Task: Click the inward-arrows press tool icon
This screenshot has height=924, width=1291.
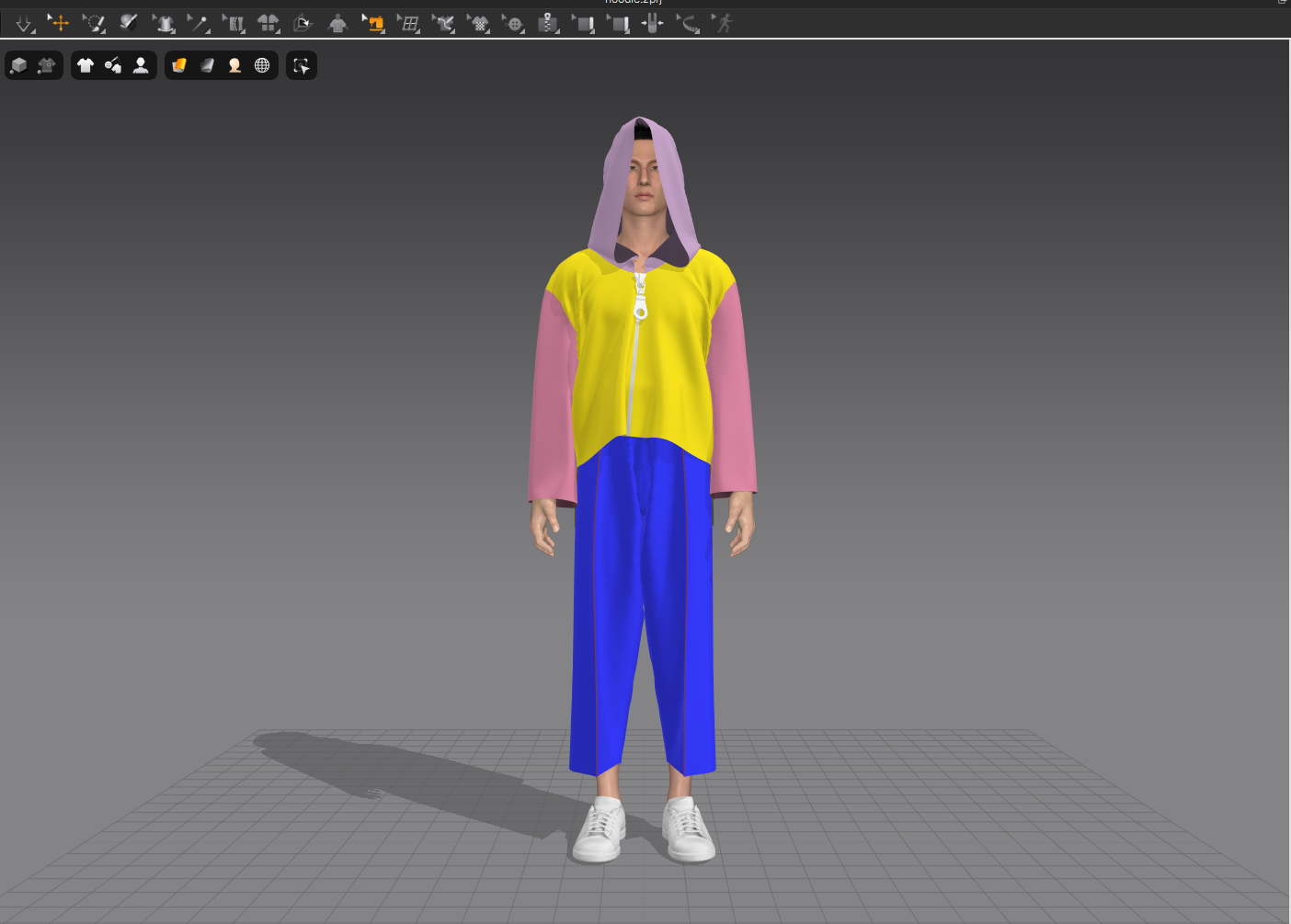Action: (x=652, y=24)
